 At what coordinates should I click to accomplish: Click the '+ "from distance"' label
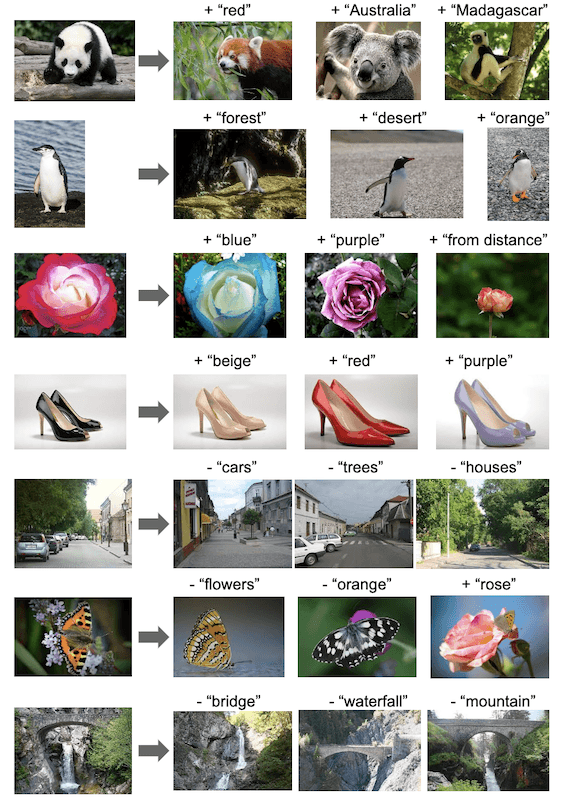[488, 240]
